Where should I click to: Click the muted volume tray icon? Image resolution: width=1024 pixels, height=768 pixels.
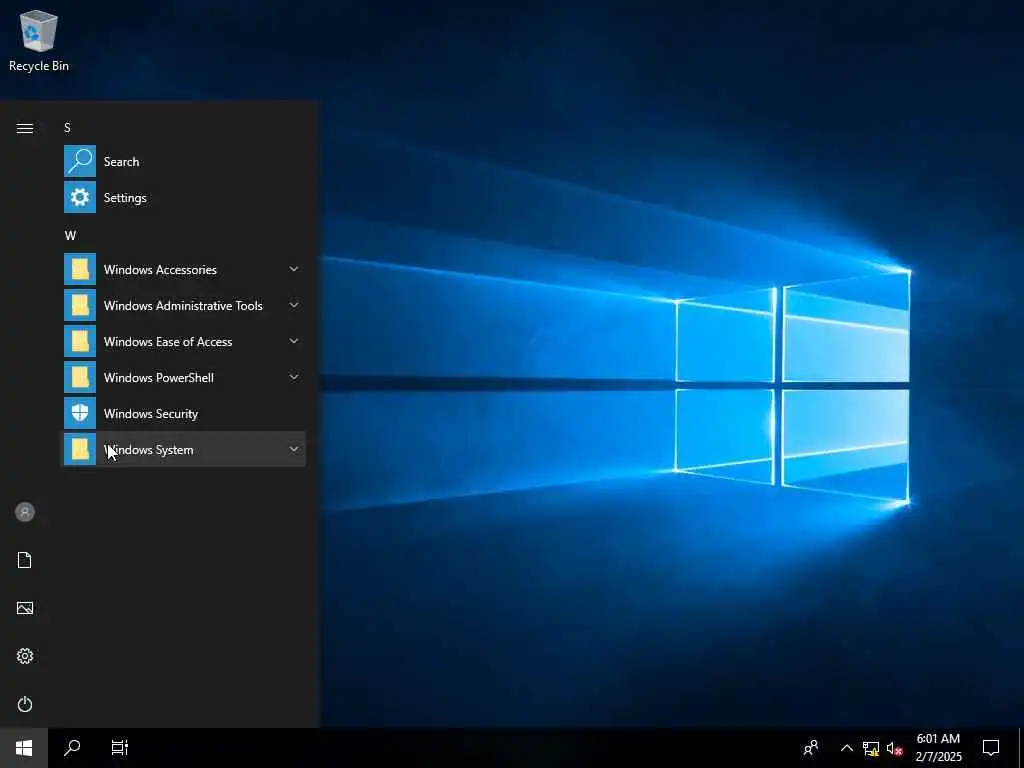click(894, 748)
